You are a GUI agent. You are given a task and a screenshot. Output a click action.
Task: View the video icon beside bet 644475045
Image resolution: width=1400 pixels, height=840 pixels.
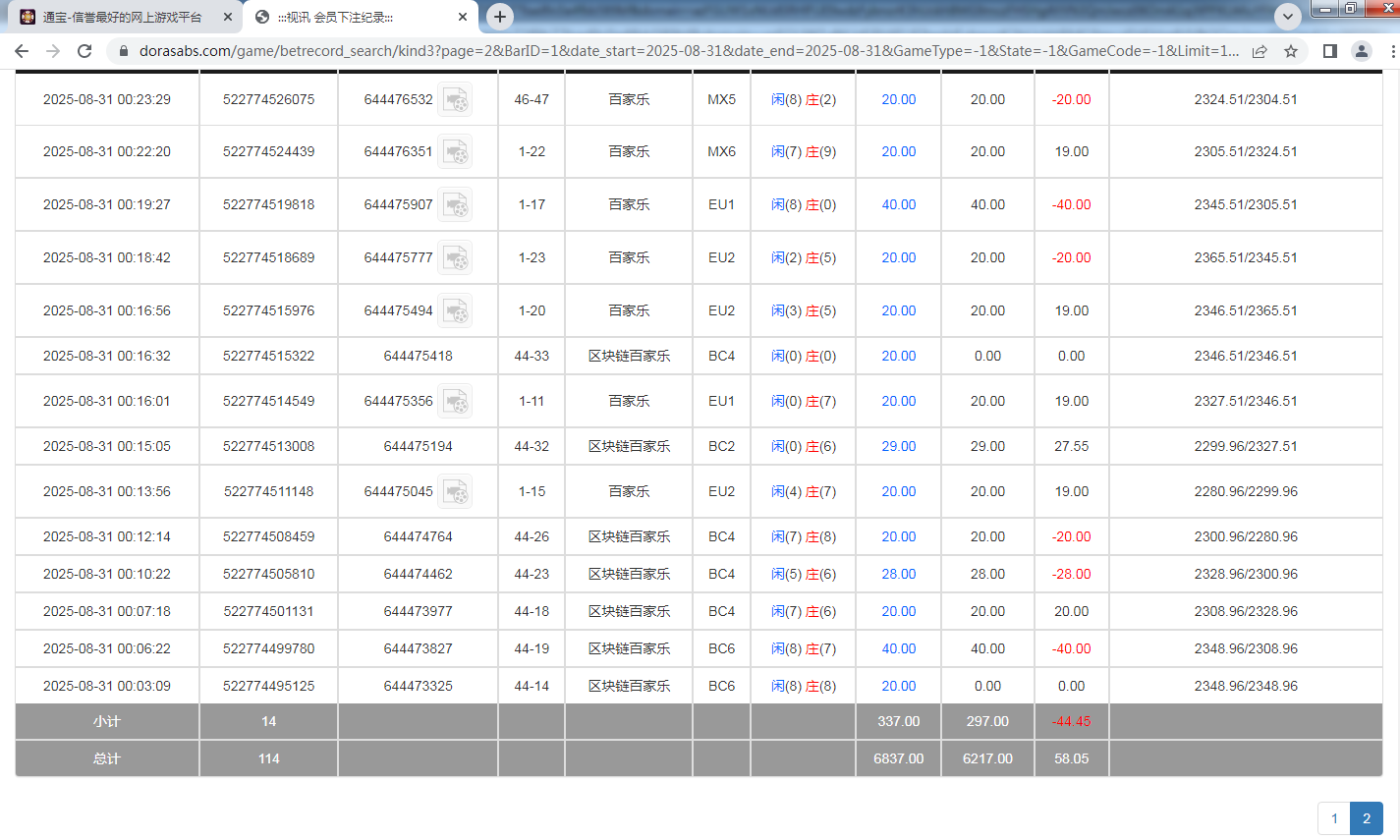[455, 491]
